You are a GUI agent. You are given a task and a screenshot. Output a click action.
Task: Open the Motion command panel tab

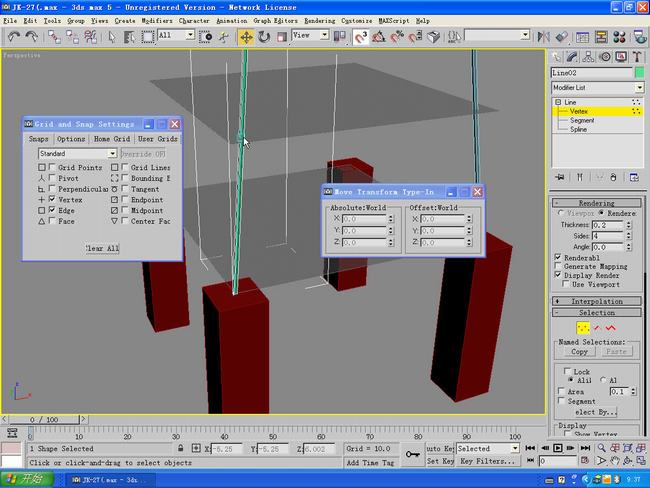(x=605, y=57)
